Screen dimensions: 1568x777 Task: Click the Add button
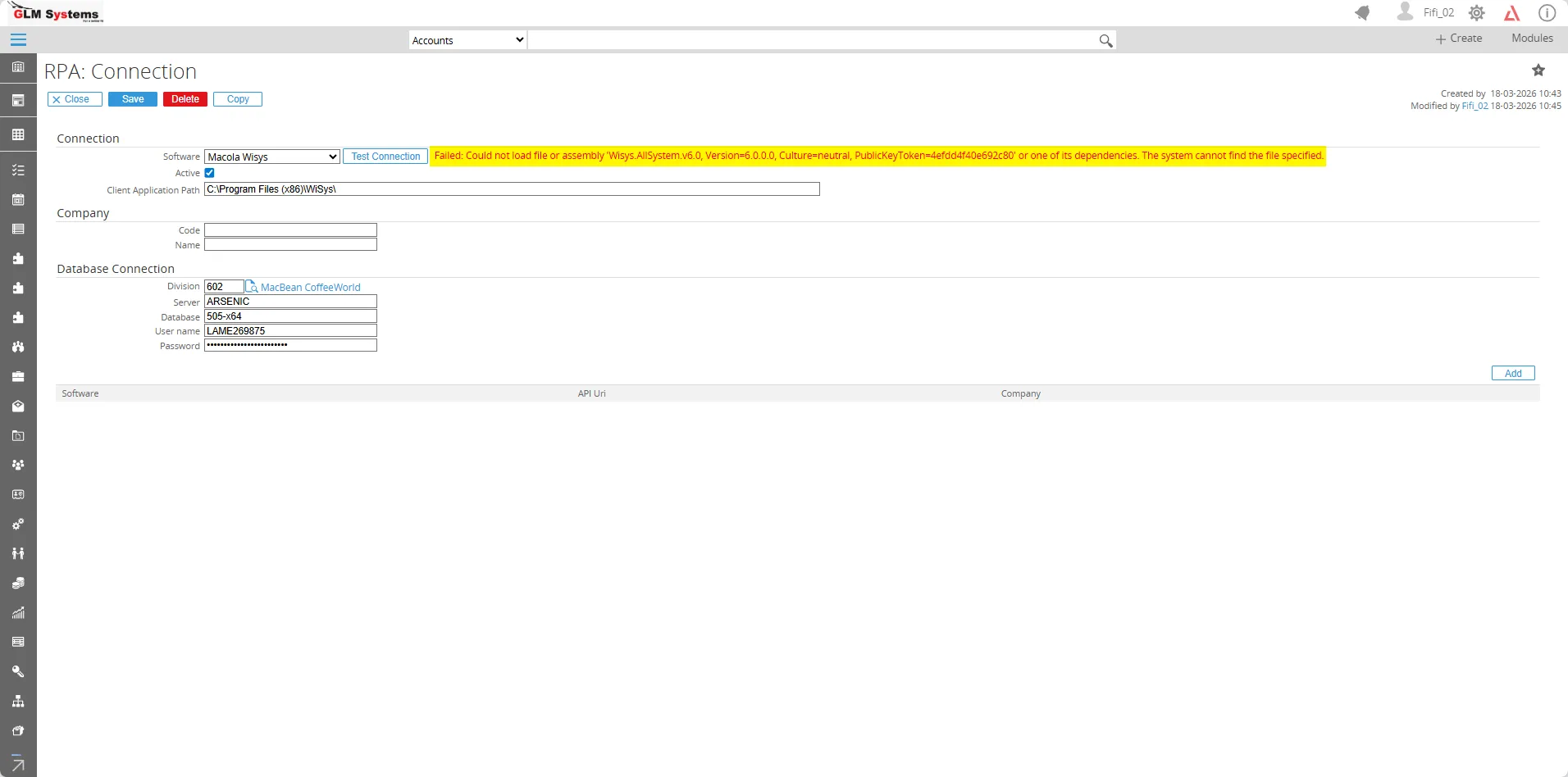[1513, 373]
